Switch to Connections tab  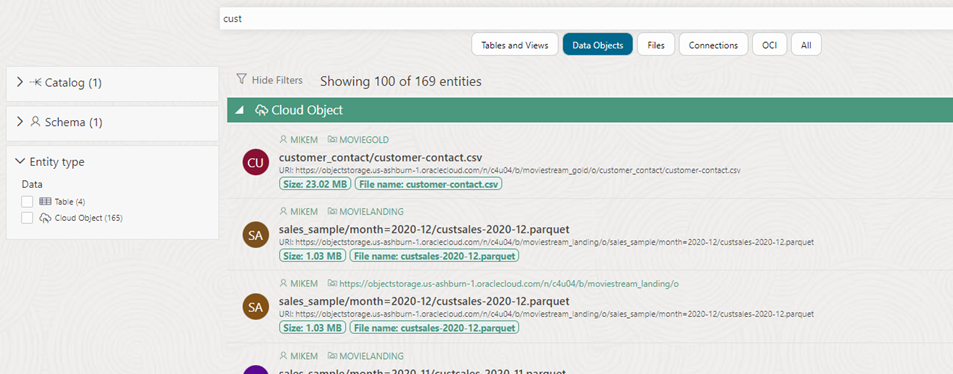713,45
